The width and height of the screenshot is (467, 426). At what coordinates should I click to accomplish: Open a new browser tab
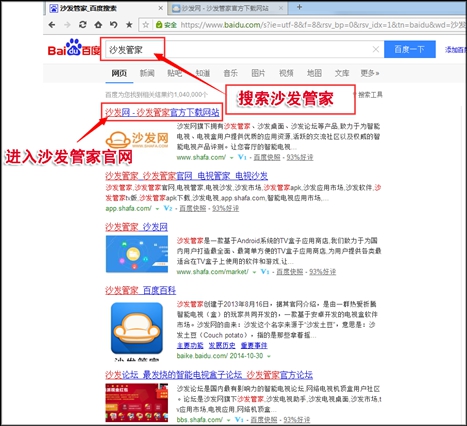coord(299,7)
